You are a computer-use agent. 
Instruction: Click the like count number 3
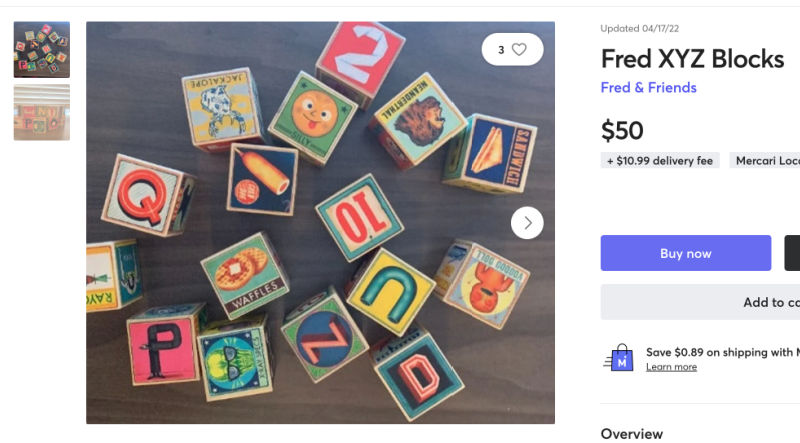click(501, 49)
